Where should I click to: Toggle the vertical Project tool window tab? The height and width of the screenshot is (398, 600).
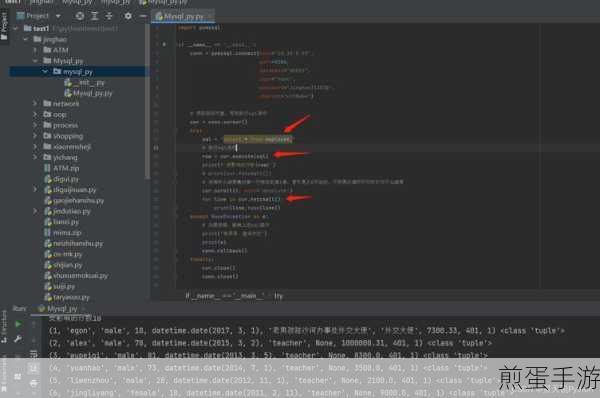tap(4, 26)
